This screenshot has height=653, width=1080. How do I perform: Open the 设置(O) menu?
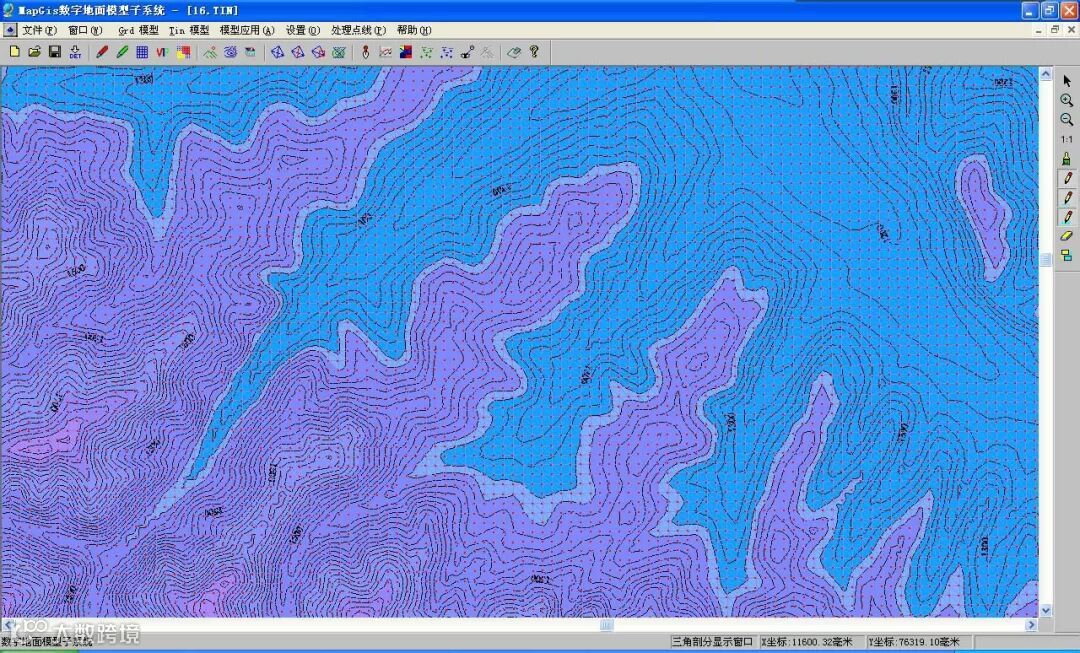click(x=303, y=30)
